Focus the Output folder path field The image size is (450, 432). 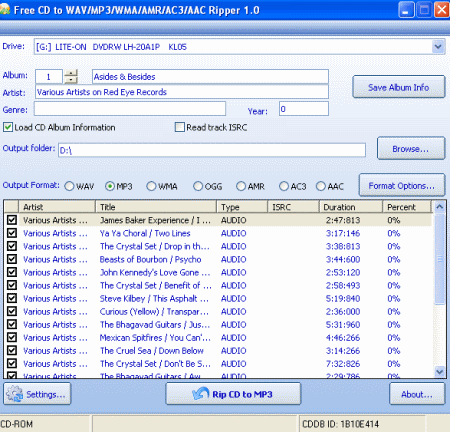[212, 150]
